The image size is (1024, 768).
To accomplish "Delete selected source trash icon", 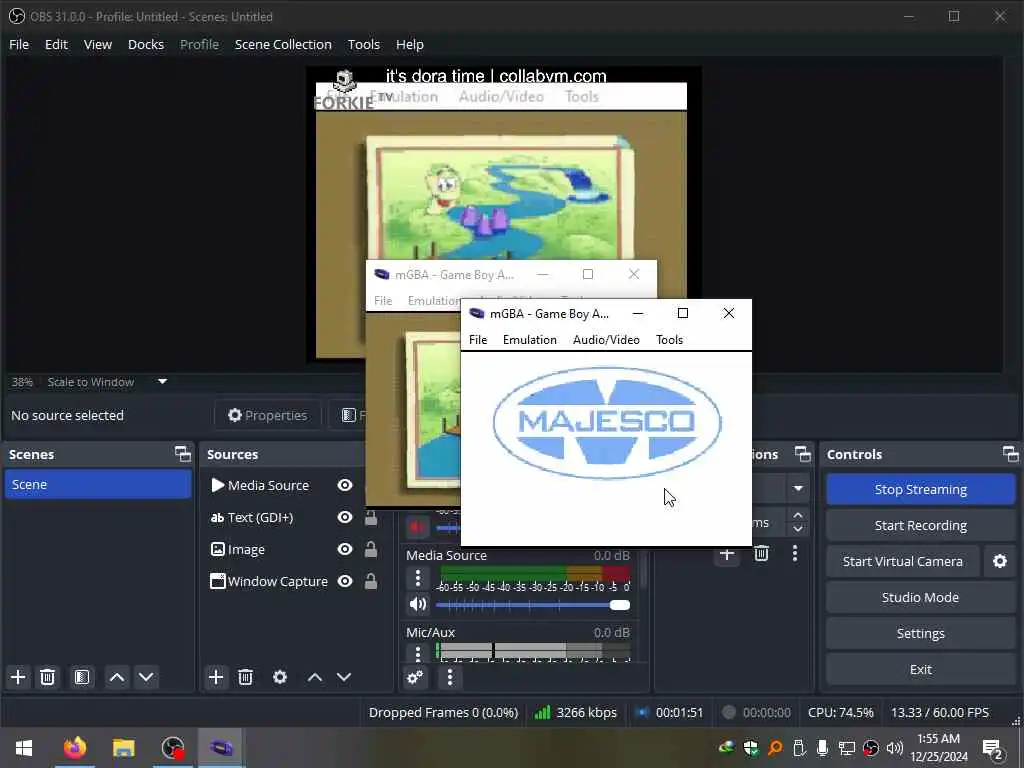I will point(246,677).
